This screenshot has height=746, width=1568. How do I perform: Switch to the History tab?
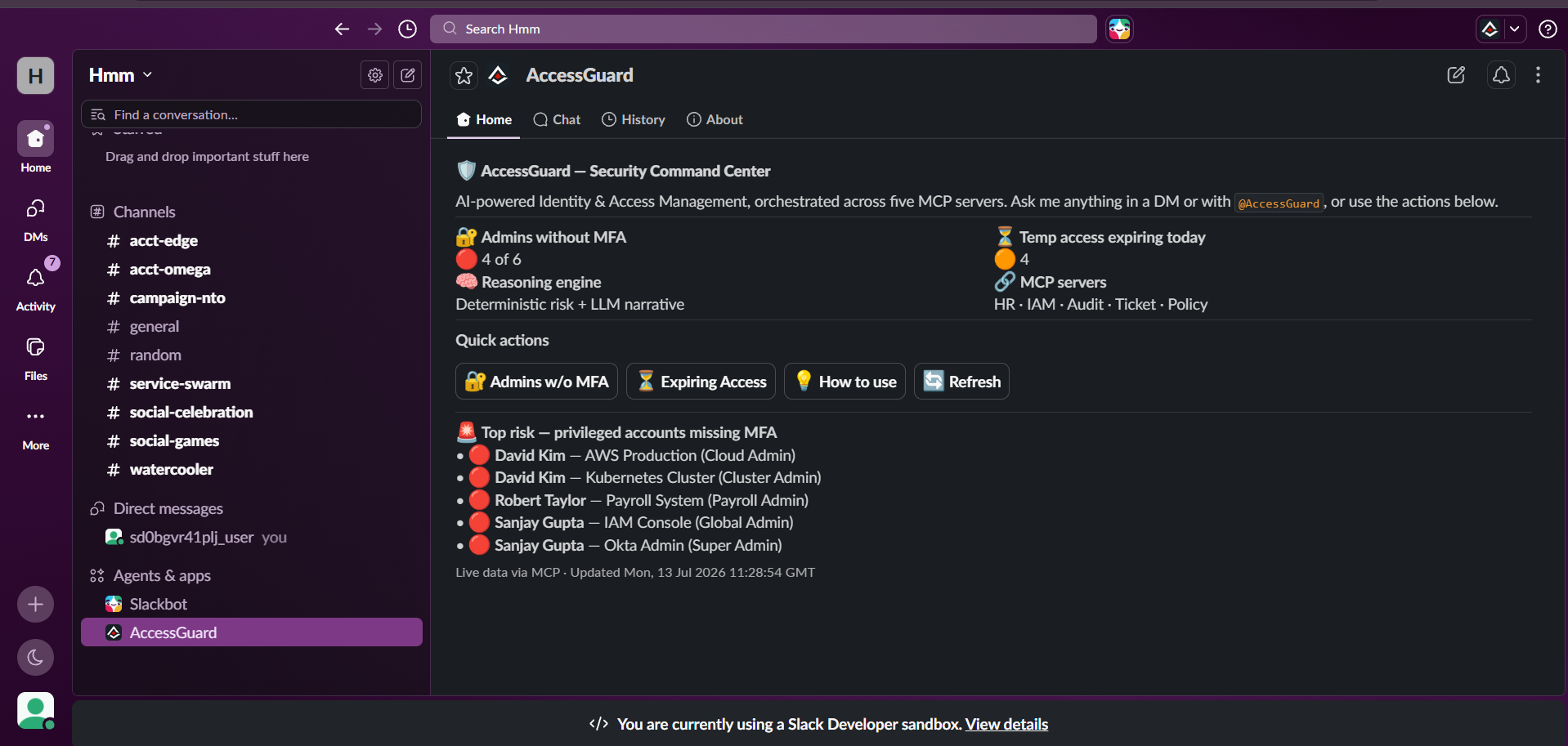point(634,119)
